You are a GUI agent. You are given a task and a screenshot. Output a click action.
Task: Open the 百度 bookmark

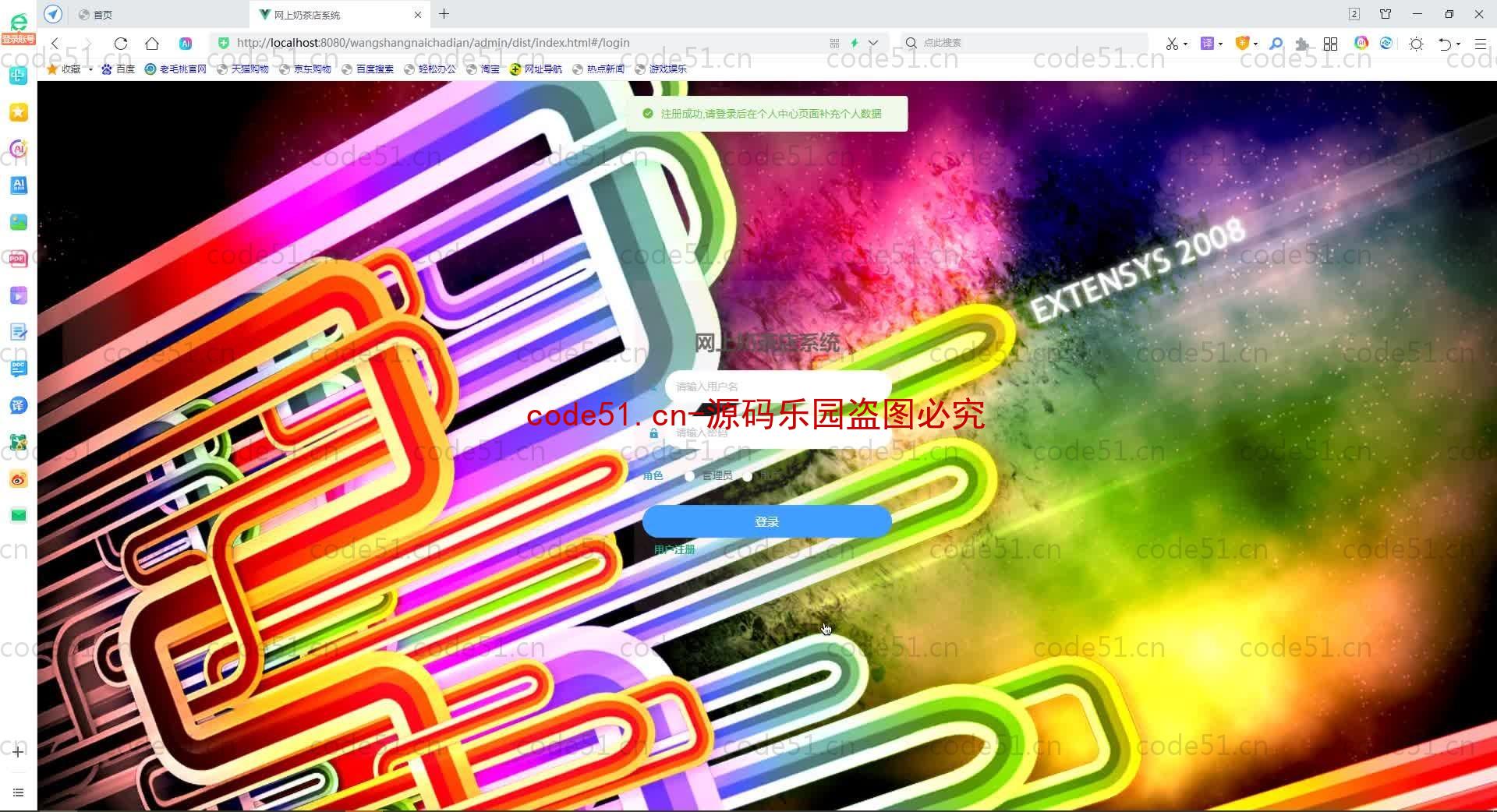click(119, 69)
